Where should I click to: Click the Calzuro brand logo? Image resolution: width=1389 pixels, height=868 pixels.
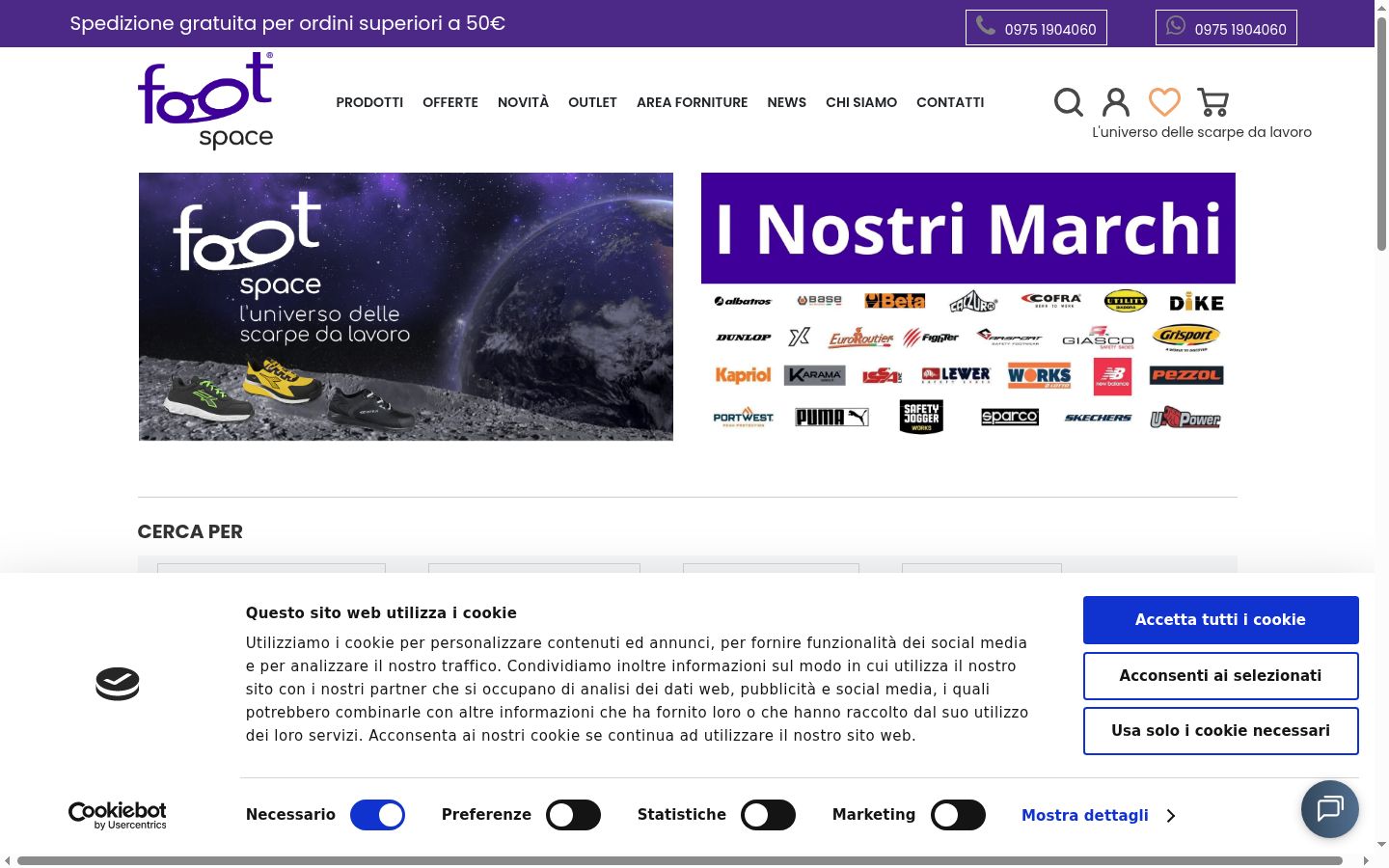(973, 302)
